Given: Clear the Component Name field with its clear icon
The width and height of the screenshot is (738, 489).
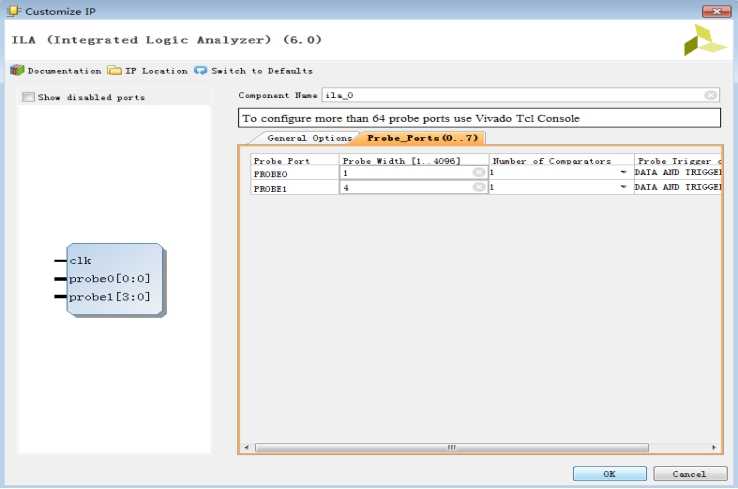Looking at the screenshot, I should (710, 96).
